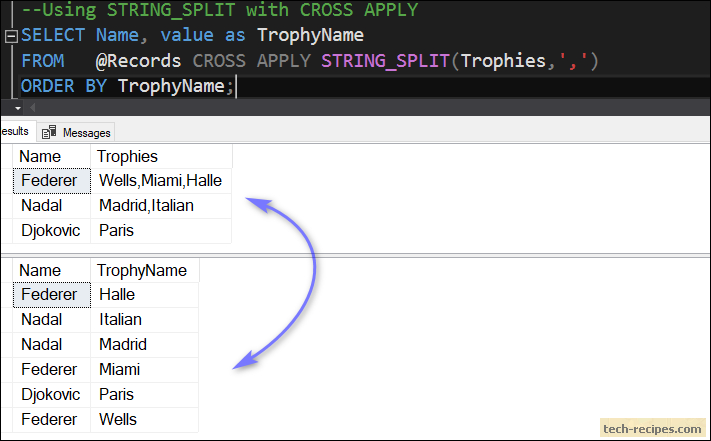Place cursor on the SELECT keyword
This screenshot has width=711, height=441.
click(x=53, y=35)
